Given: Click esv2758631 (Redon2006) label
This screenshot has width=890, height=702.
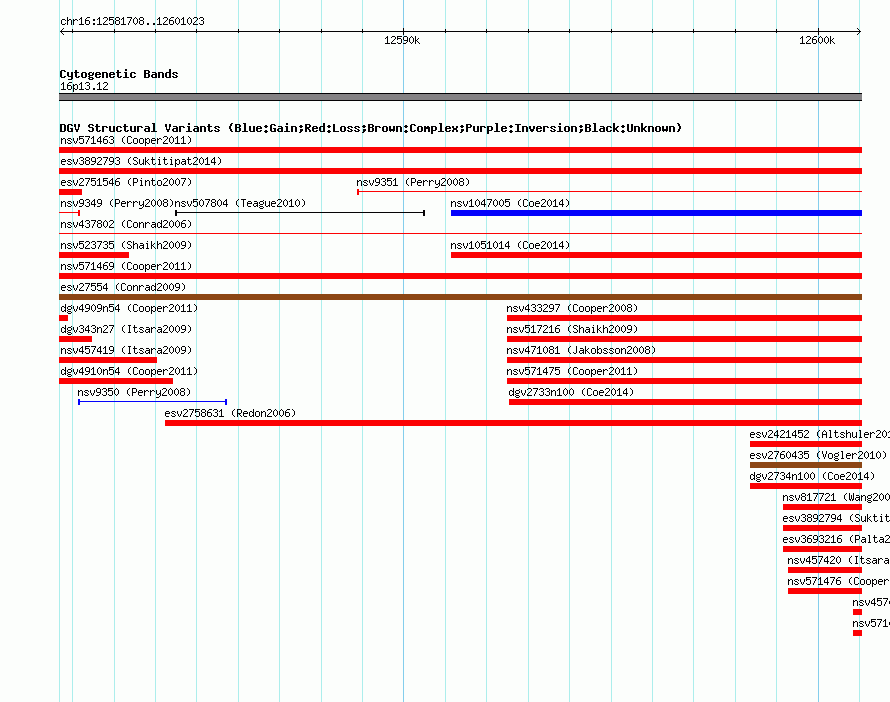Looking at the screenshot, I should [x=230, y=413].
